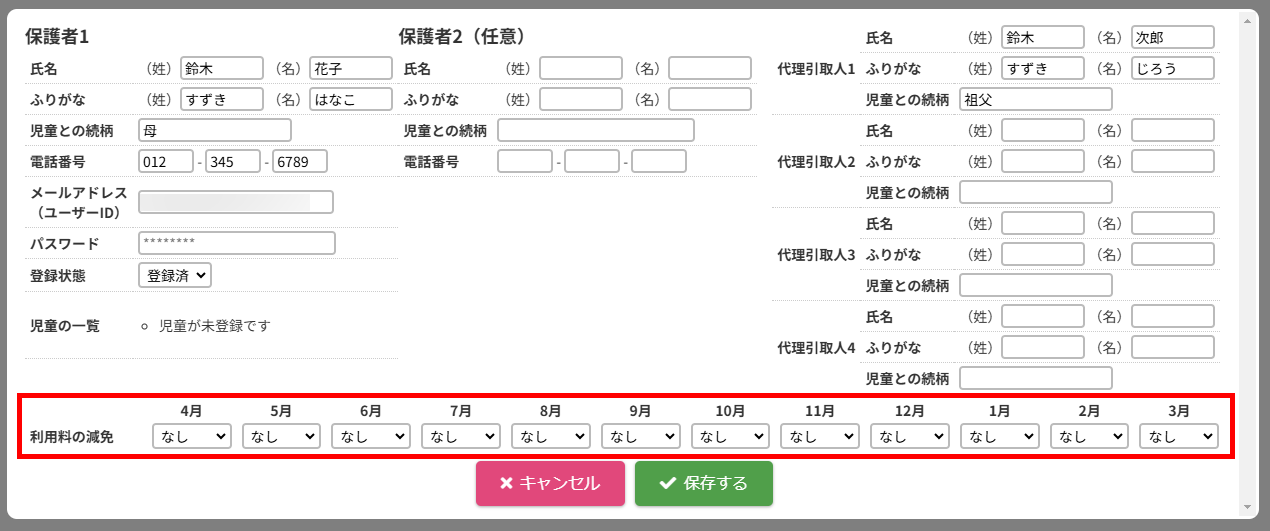Click 保護者2 児童との続柄 field
The height and width of the screenshot is (531, 1270).
point(596,131)
